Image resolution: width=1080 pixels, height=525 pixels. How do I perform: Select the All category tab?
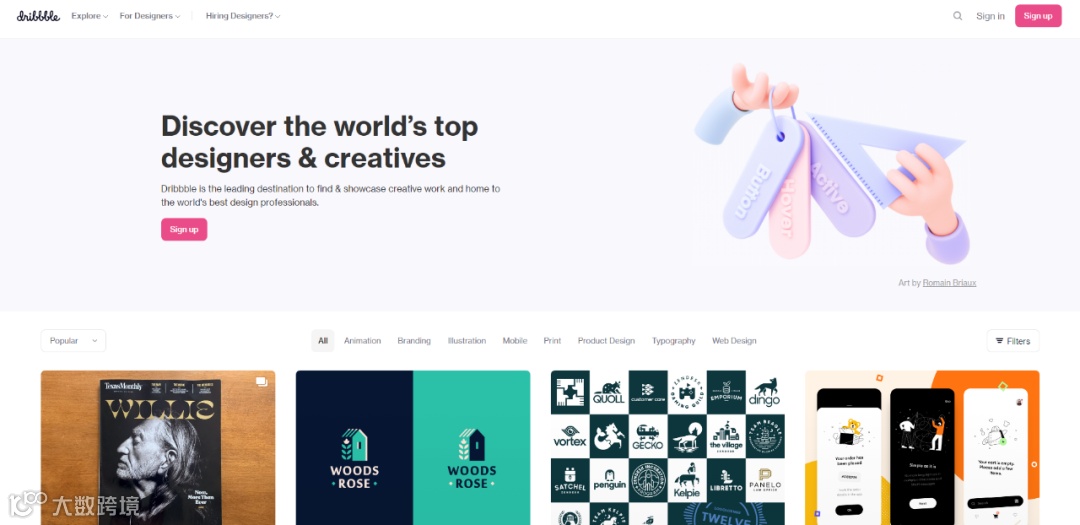(x=322, y=340)
